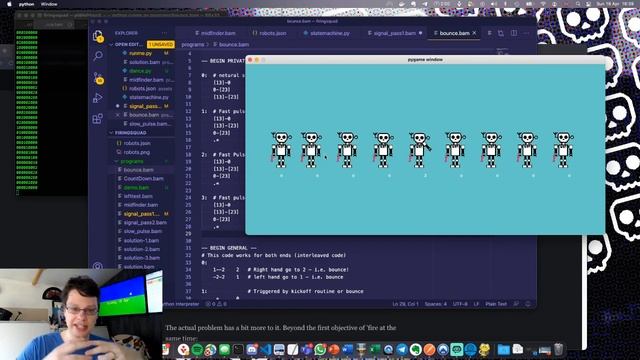This screenshot has height=360, width=640.
Task: Click UTF-8 encoding in status bar
Action: (460, 304)
